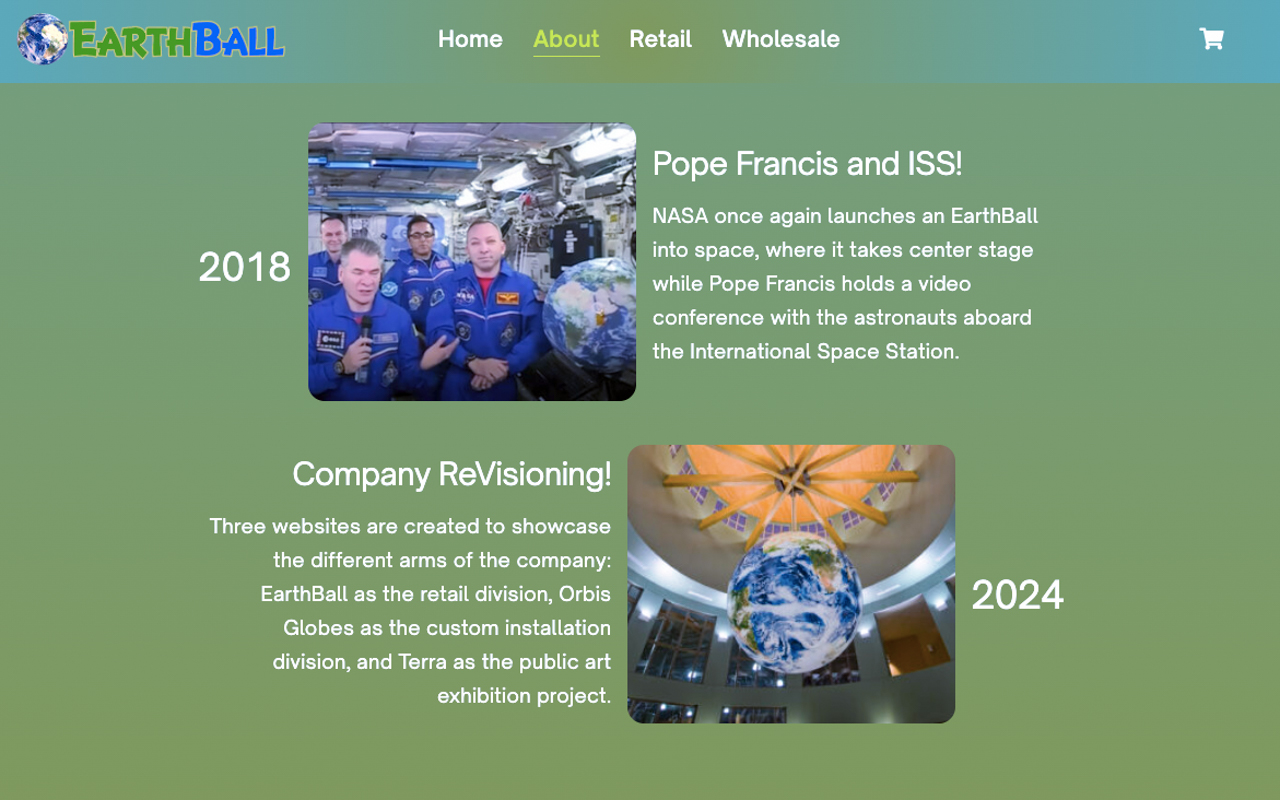The image size is (1280, 800).
Task: Click the 2024 timeline year
Action: [1017, 595]
